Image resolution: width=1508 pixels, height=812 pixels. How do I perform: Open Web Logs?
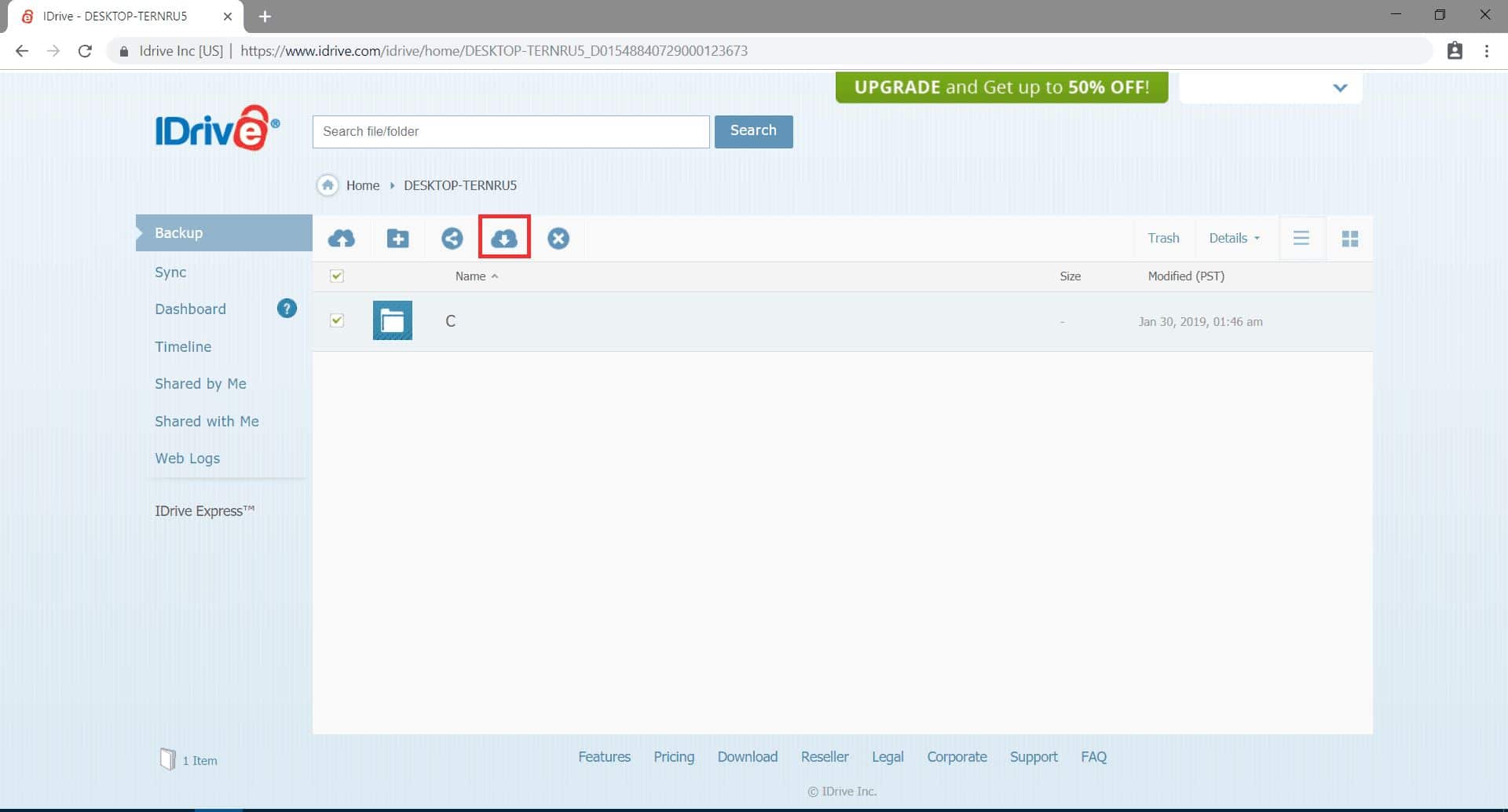point(187,458)
